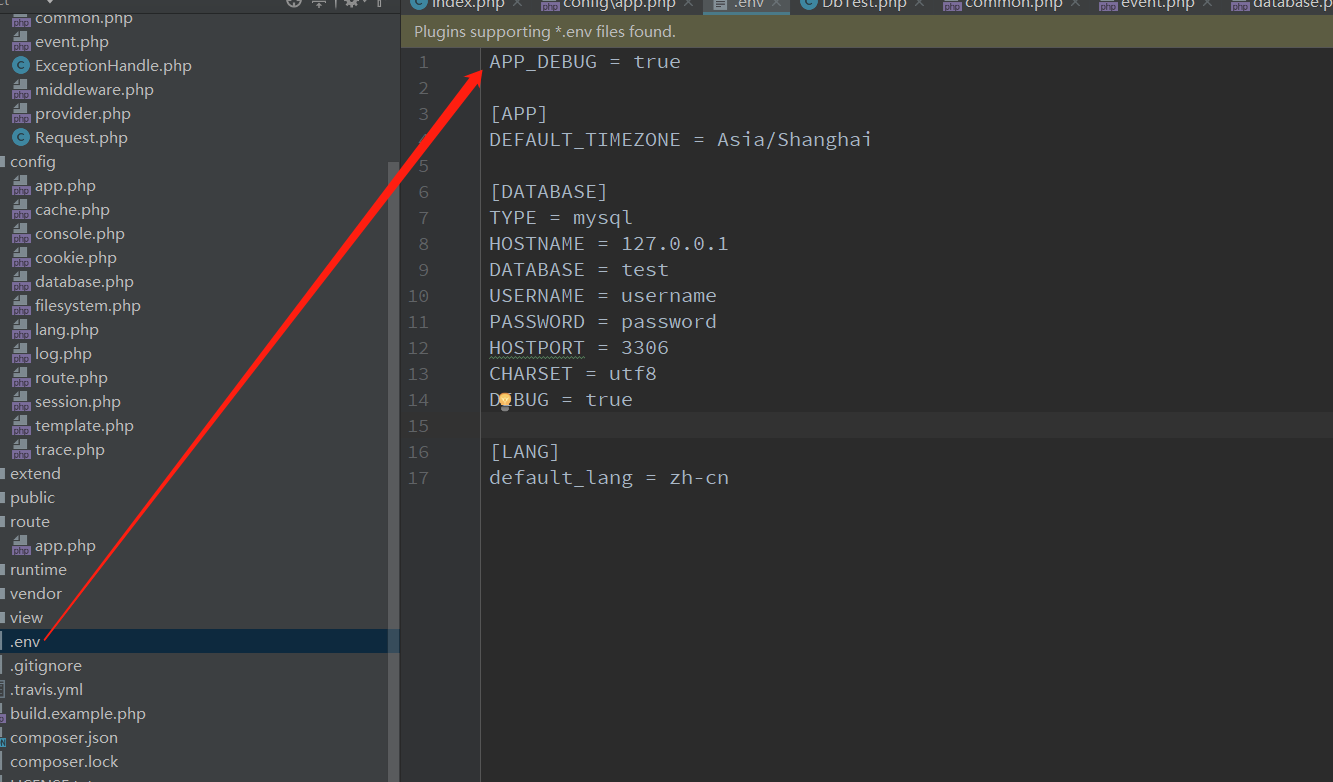Select composer.lock in the project tree
This screenshot has width=1333, height=782.
click(64, 761)
